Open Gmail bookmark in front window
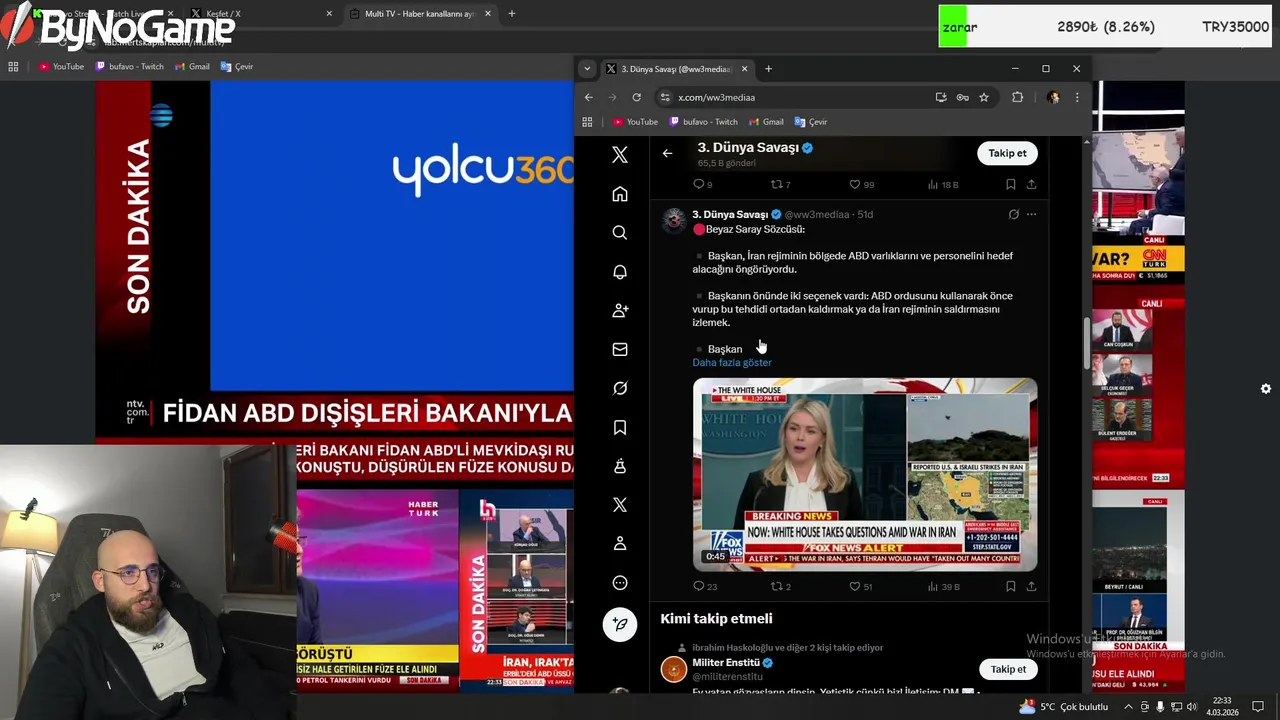Image resolution: width=1280 pixels, height=720 pixels. (765, 122)
